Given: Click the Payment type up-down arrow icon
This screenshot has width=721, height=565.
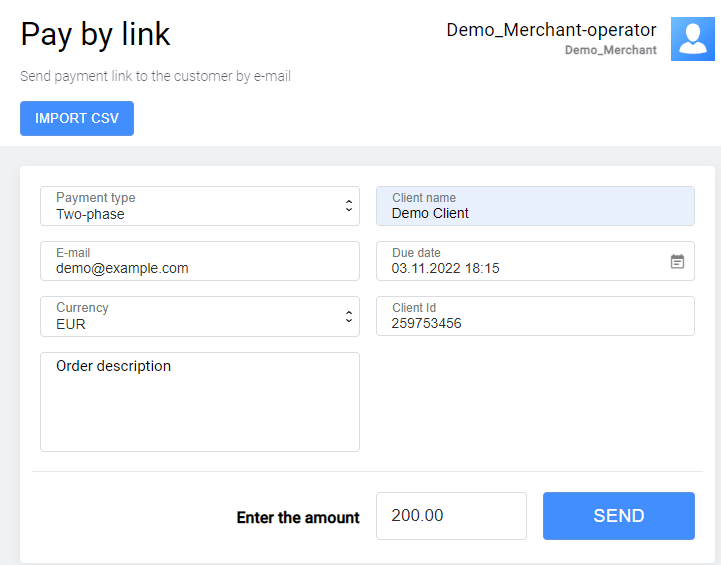Looking at the screenshot, I should pos(348,206).
